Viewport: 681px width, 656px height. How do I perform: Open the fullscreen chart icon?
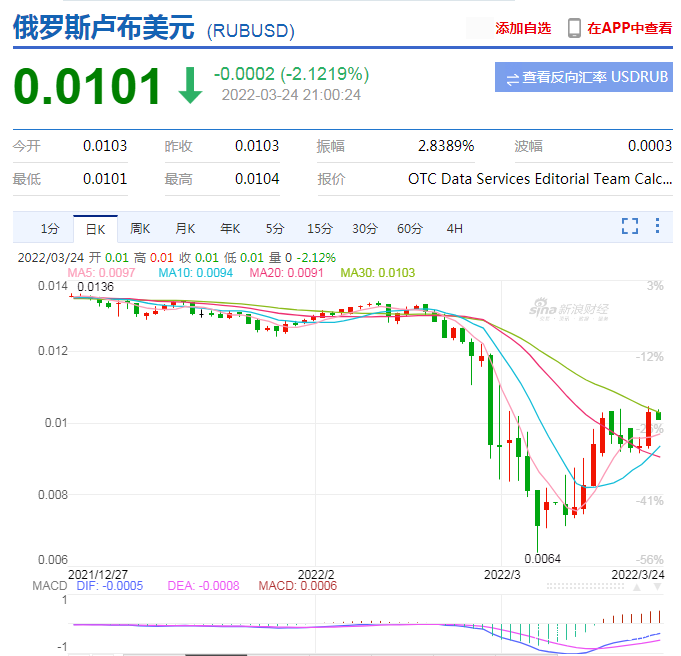(x=629, y=226)
